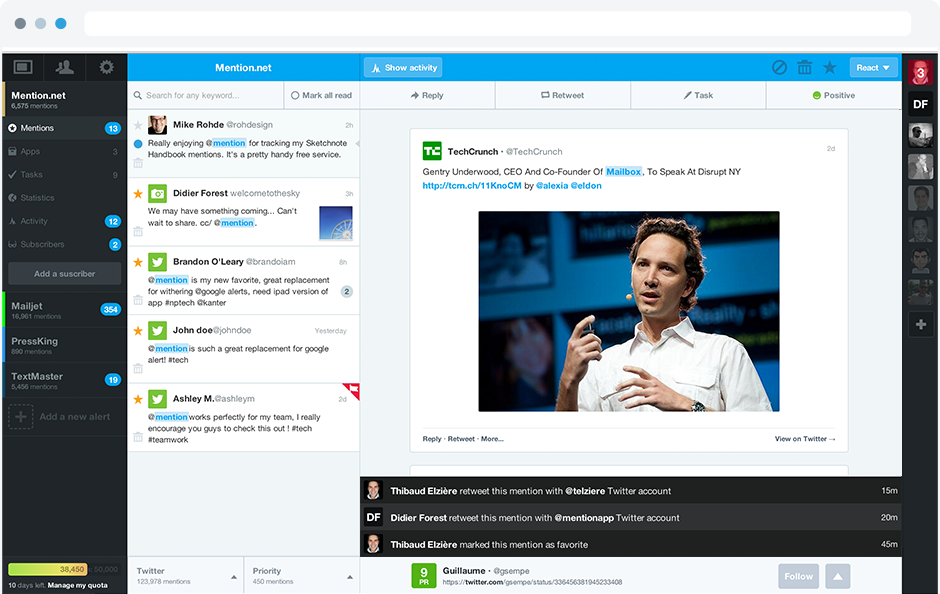Delete the mention with the trash icon
The image size is (940, 594).
click(x=805, y=67)
